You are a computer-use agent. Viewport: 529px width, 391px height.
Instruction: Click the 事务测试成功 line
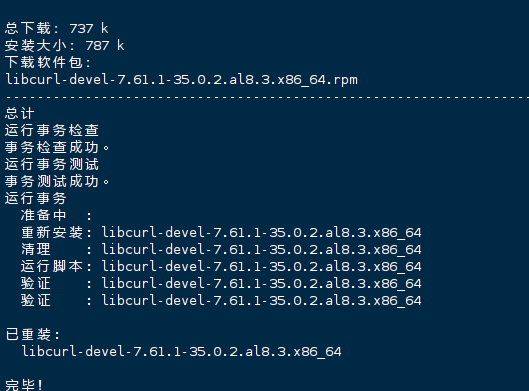pyautogui.click(x=57, y=181)
